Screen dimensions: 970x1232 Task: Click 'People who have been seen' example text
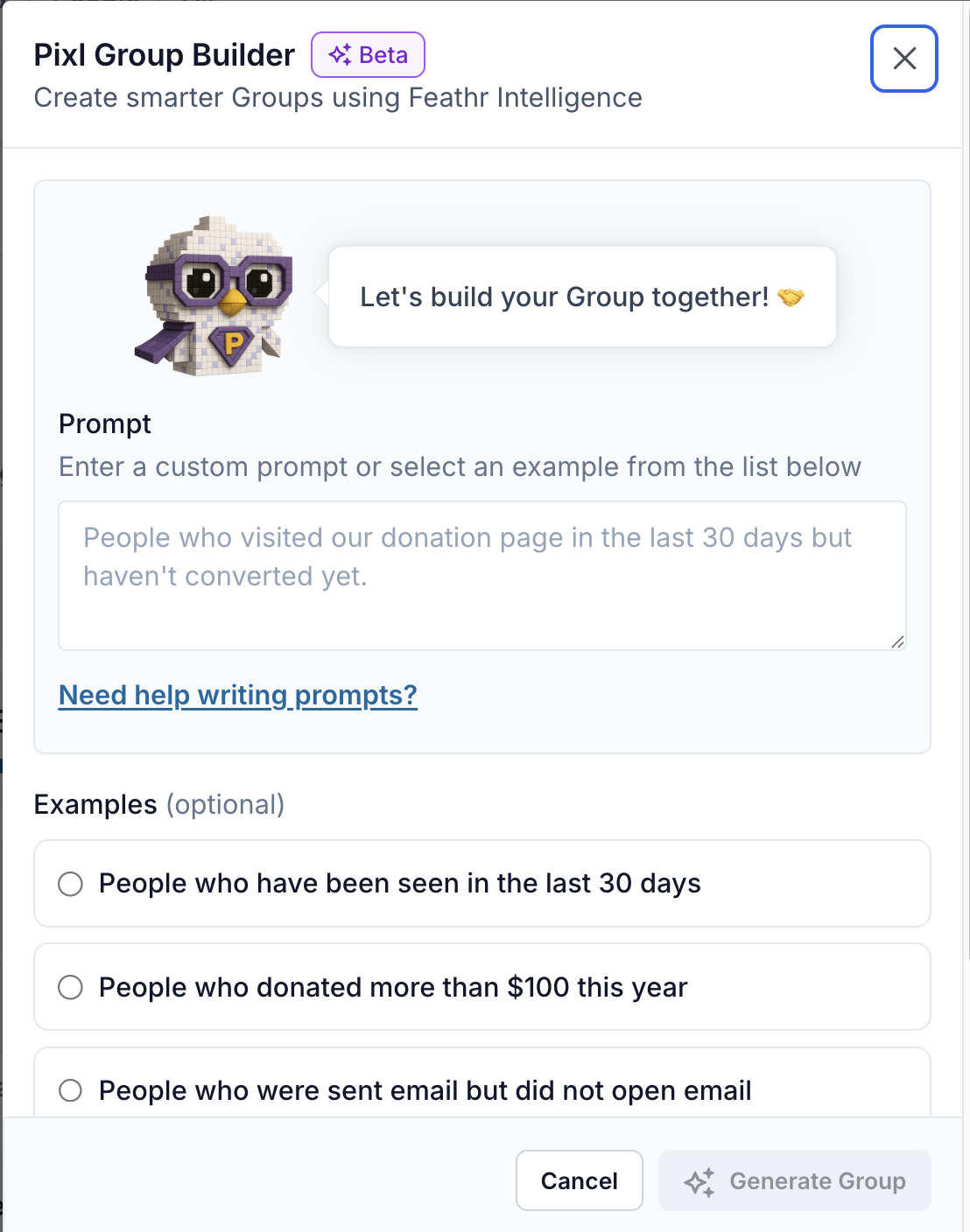pyautogui.click(x=399, y=884)
